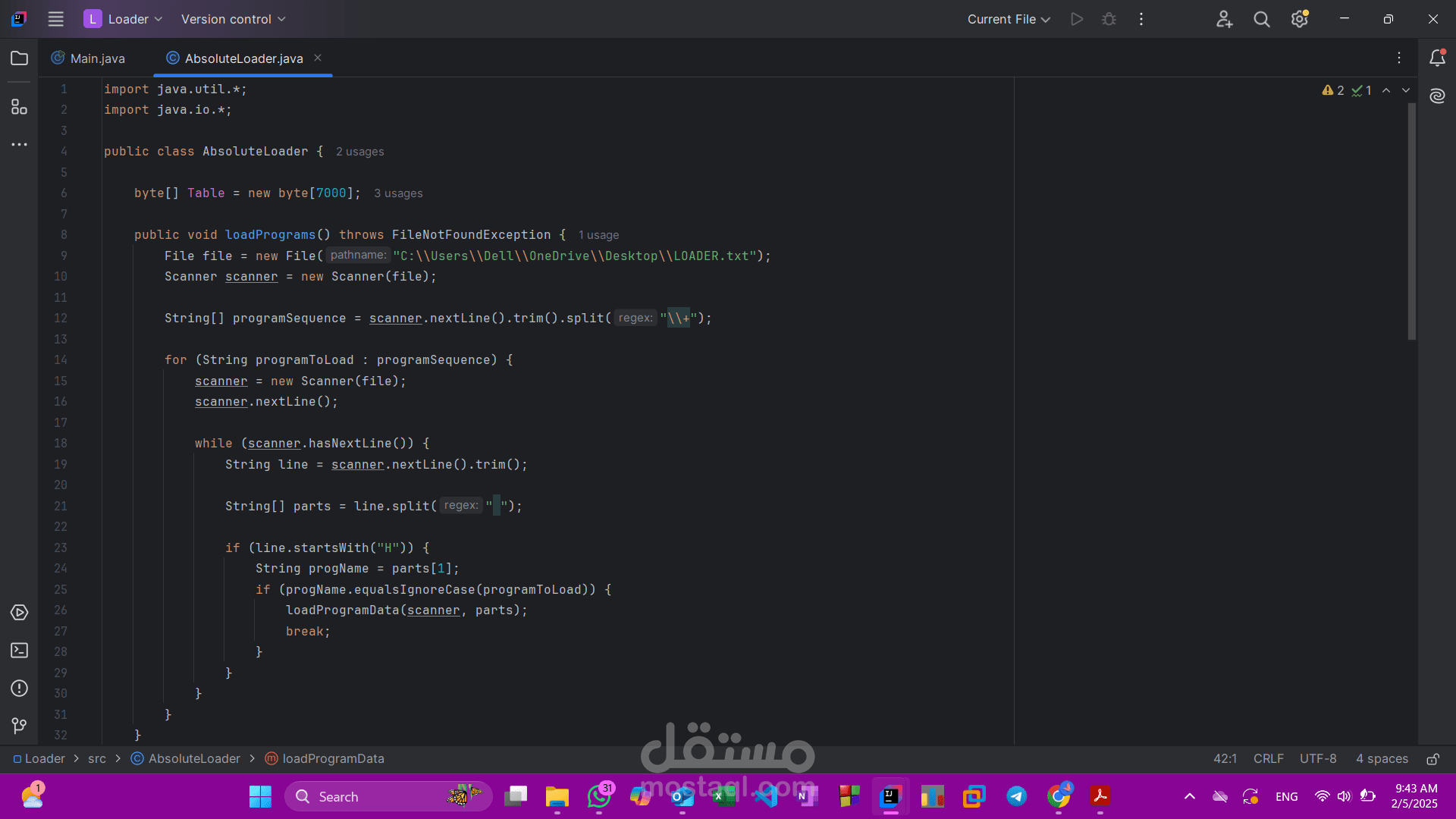This screenshot has height=819, width=1456.
Task: Click the CRLF line separator indicator
Action: point(1268,758)
